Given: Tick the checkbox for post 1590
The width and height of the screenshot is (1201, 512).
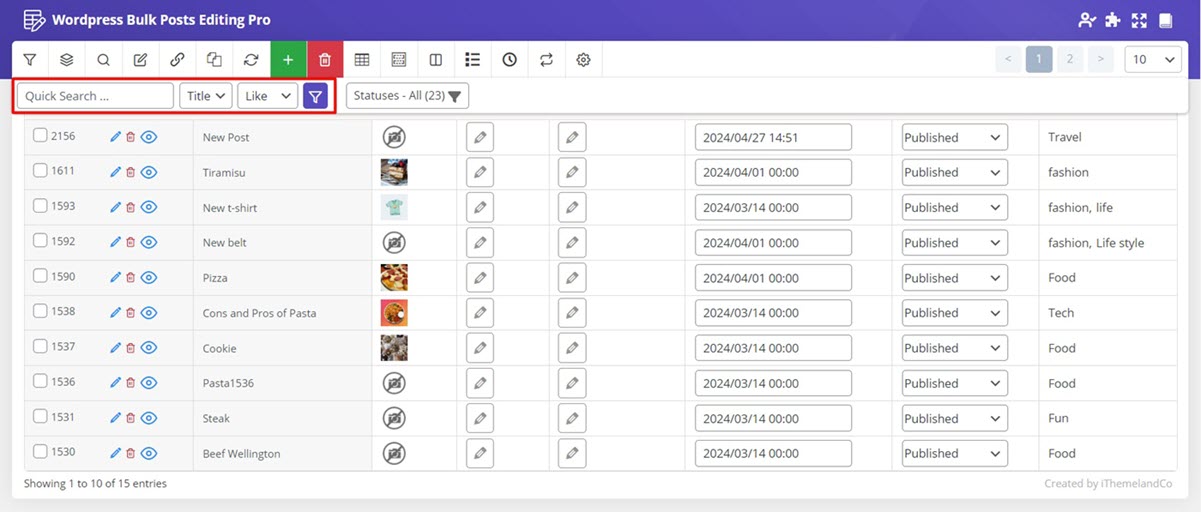Looking at the screenshot, I should [40, 276].
